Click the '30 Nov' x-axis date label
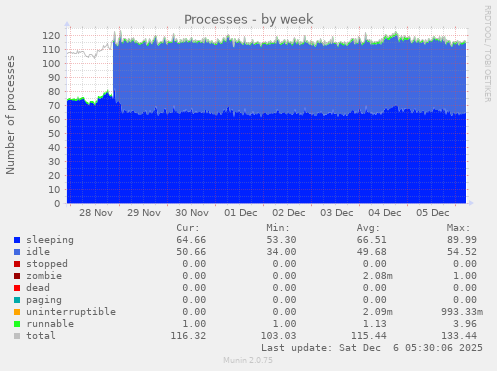Viewport: 497px width, 371px height. 192,213
